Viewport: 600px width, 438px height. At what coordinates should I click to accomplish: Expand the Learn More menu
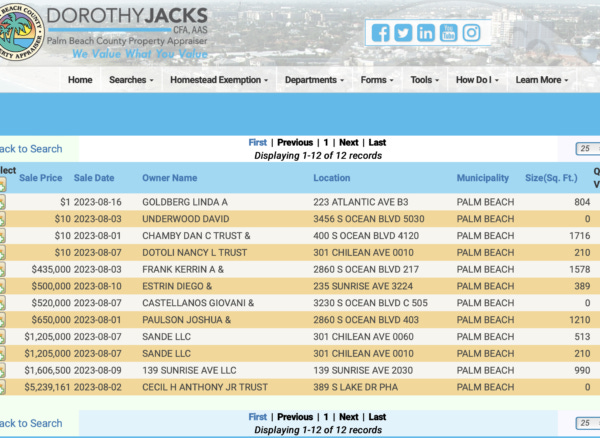(x=541, y=80)
